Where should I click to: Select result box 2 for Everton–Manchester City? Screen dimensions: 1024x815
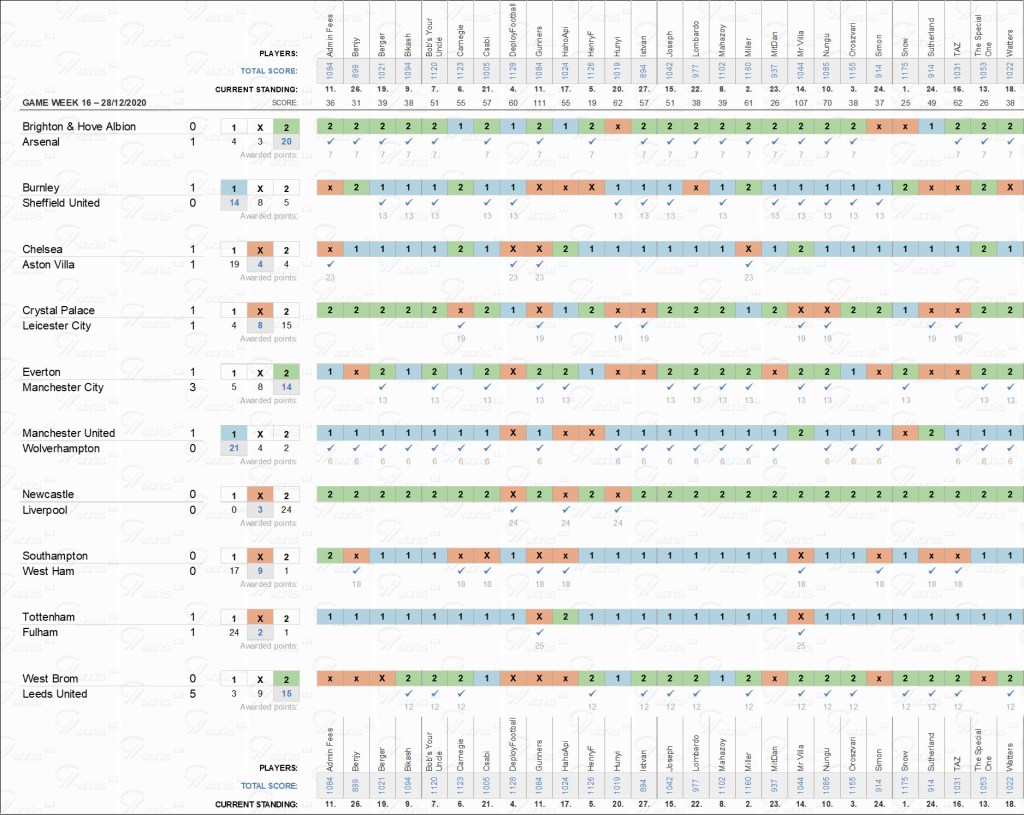coord(288,373)
